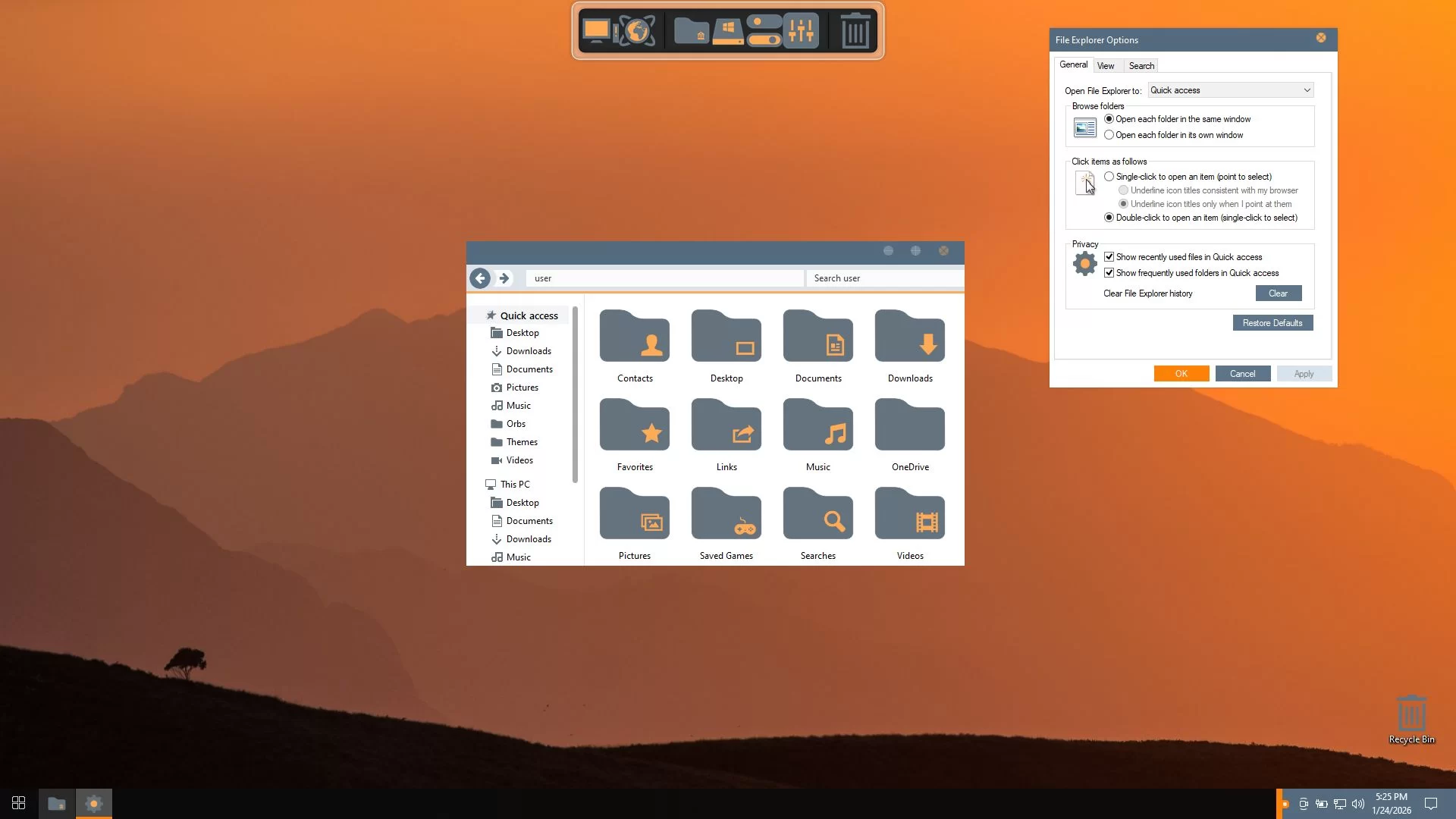Open the trash can in dock
This screenshot has height=819, width=1456.
855,32
